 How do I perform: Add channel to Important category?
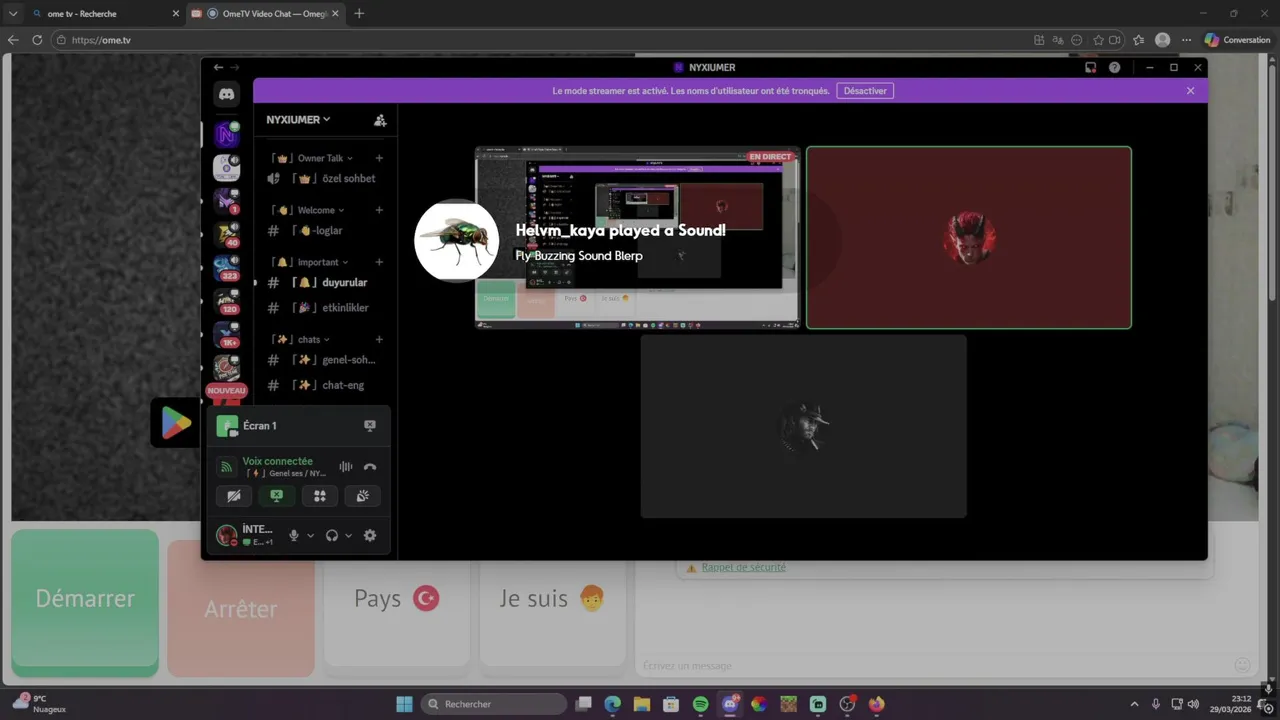[379, 262]
